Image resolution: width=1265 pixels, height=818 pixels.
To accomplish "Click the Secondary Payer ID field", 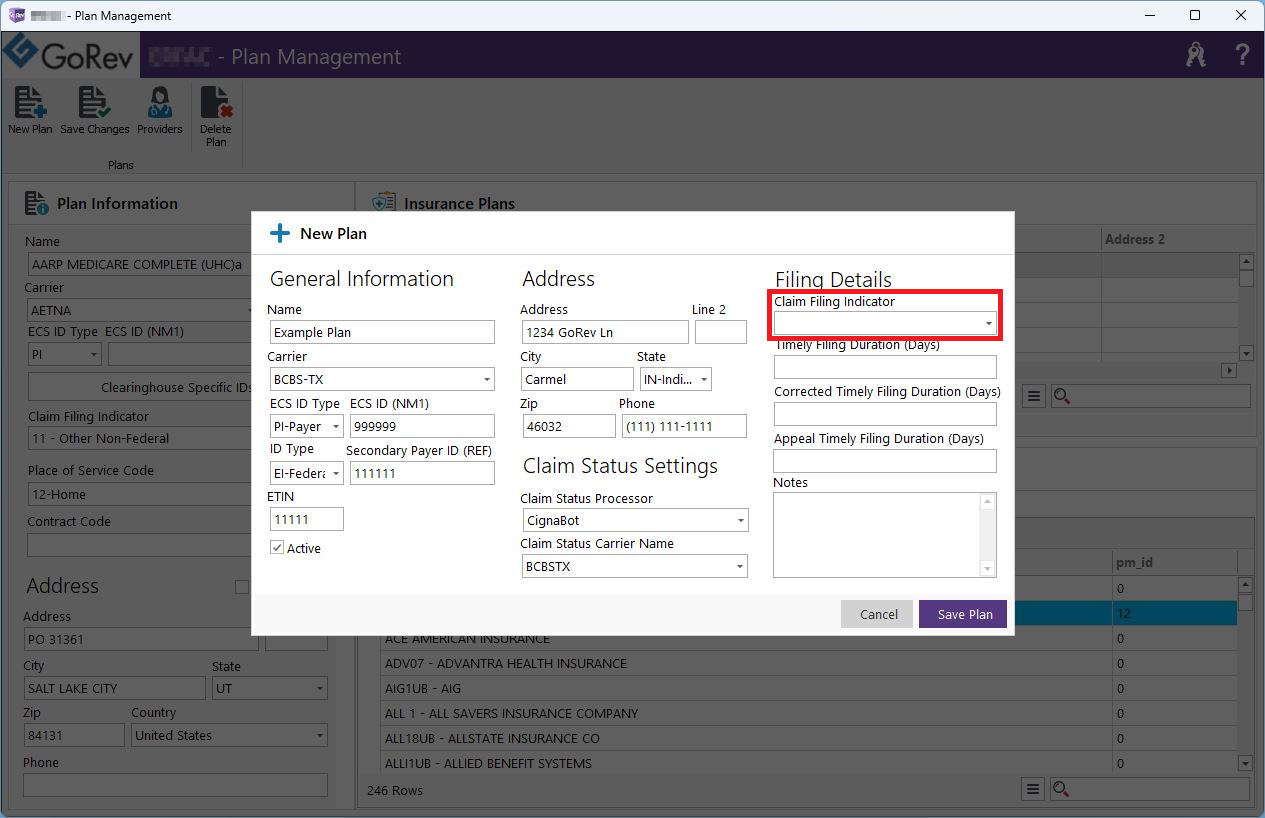I will pos(422,473).
